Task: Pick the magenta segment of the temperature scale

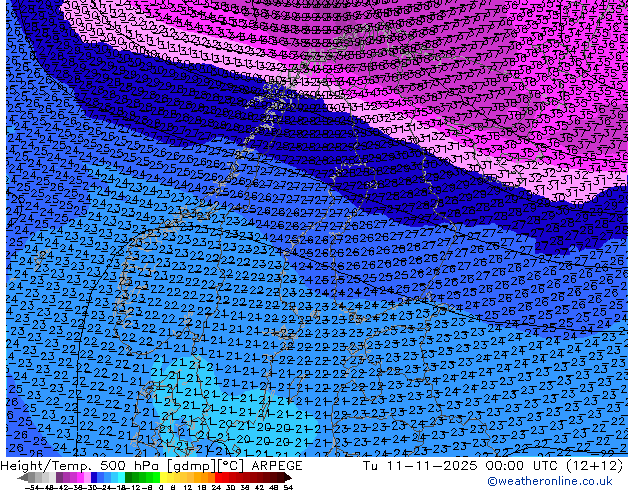Action: [x=80, y=478]
